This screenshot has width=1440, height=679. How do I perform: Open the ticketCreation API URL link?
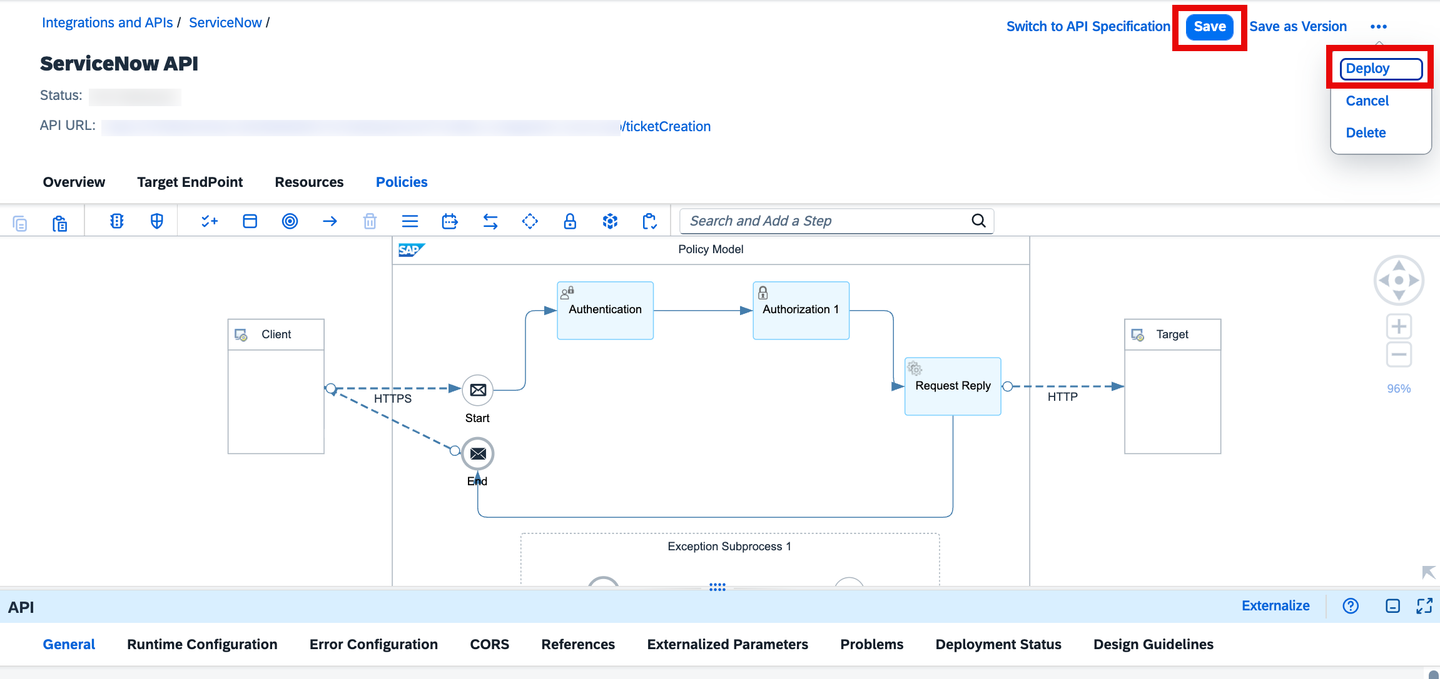(666, 127)
